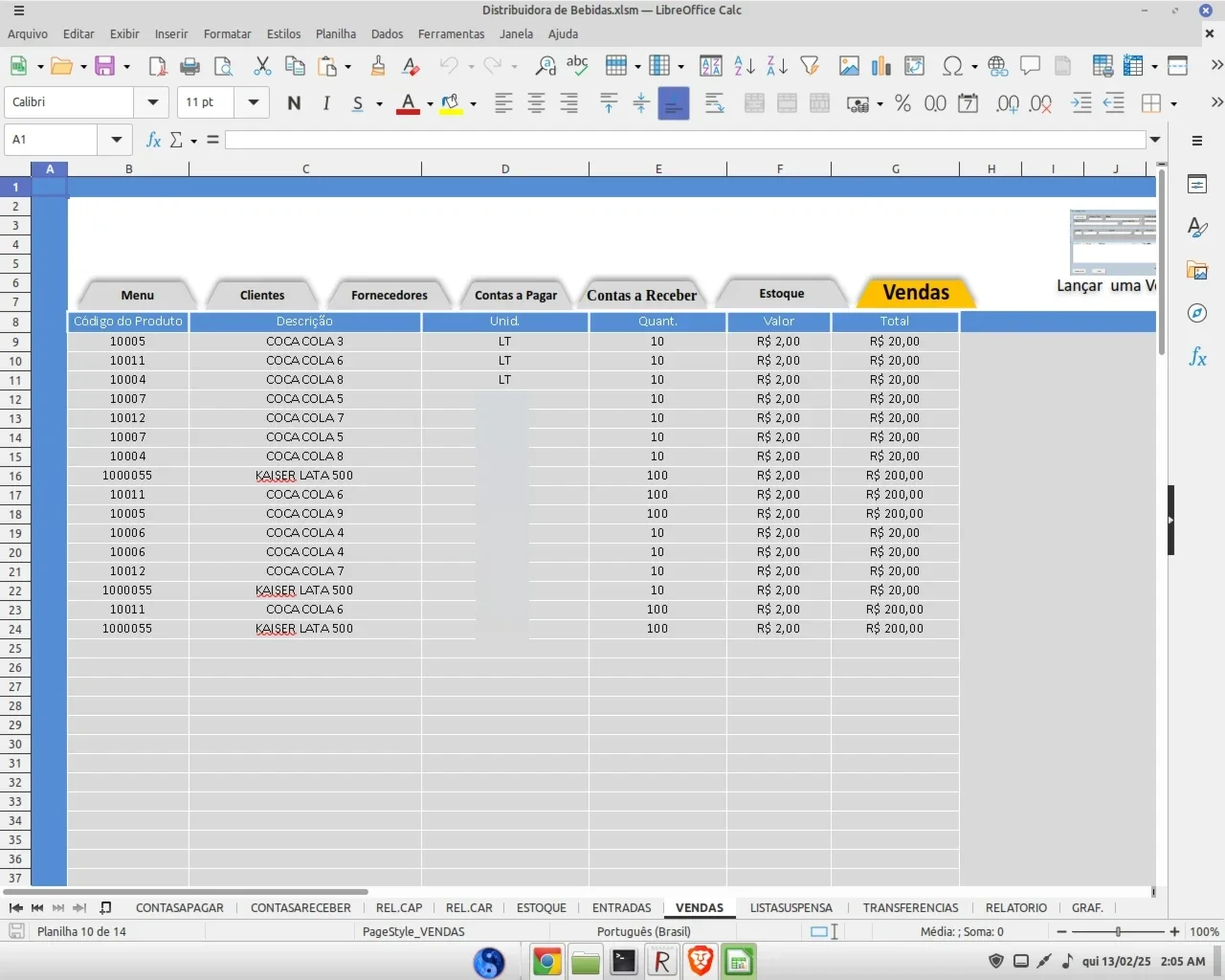Image resolution: width=1225 pixels, height=980 pixels.
Task: Open Find and Replace magnifier icon
Action: point(546,66)
